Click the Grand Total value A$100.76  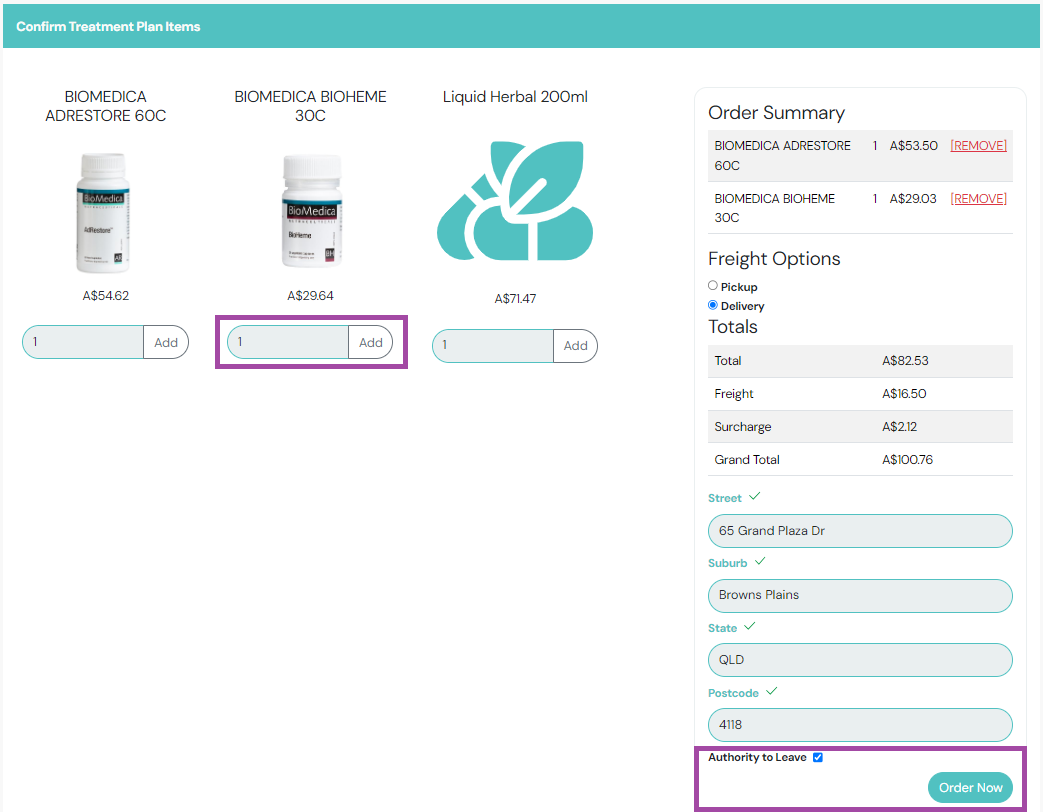click(907, 460)
